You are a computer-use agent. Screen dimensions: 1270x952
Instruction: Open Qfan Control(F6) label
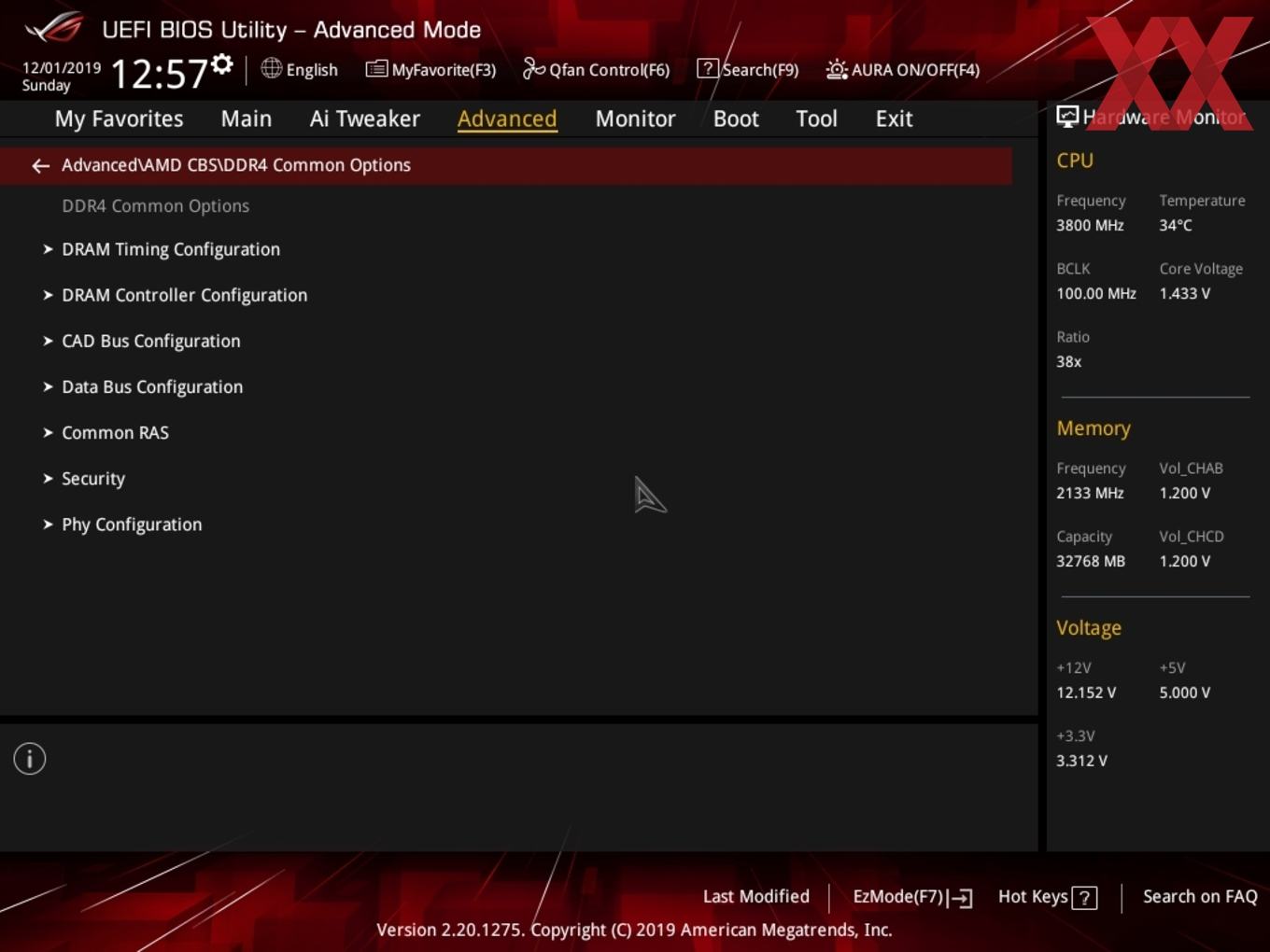[x=609, y=70]
